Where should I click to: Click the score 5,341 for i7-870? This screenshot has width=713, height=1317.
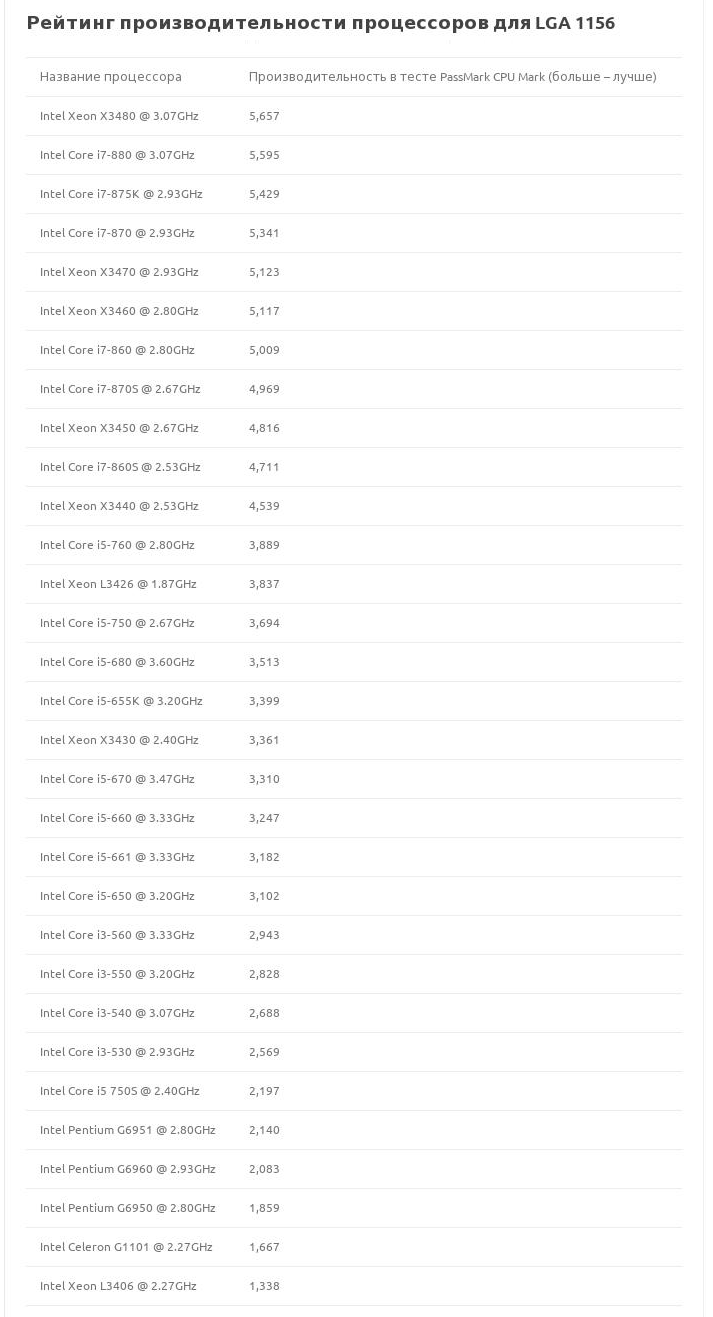tap(264, 233)
